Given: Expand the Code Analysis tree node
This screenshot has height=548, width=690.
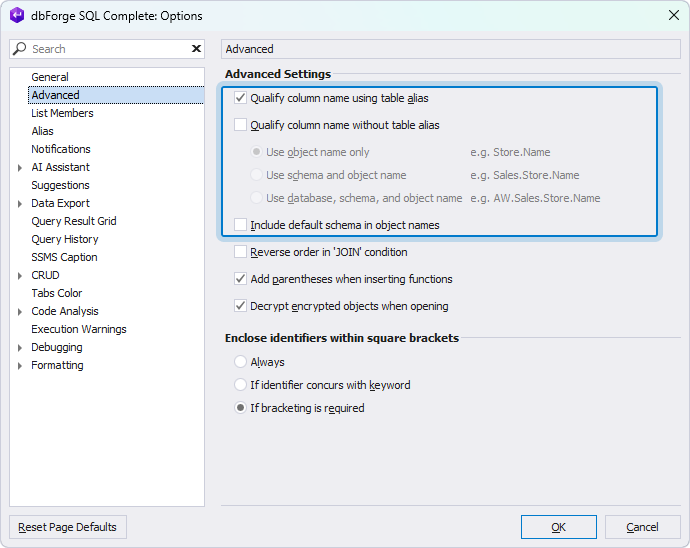Looking at the screenshot, I should [x=20, y=312].
